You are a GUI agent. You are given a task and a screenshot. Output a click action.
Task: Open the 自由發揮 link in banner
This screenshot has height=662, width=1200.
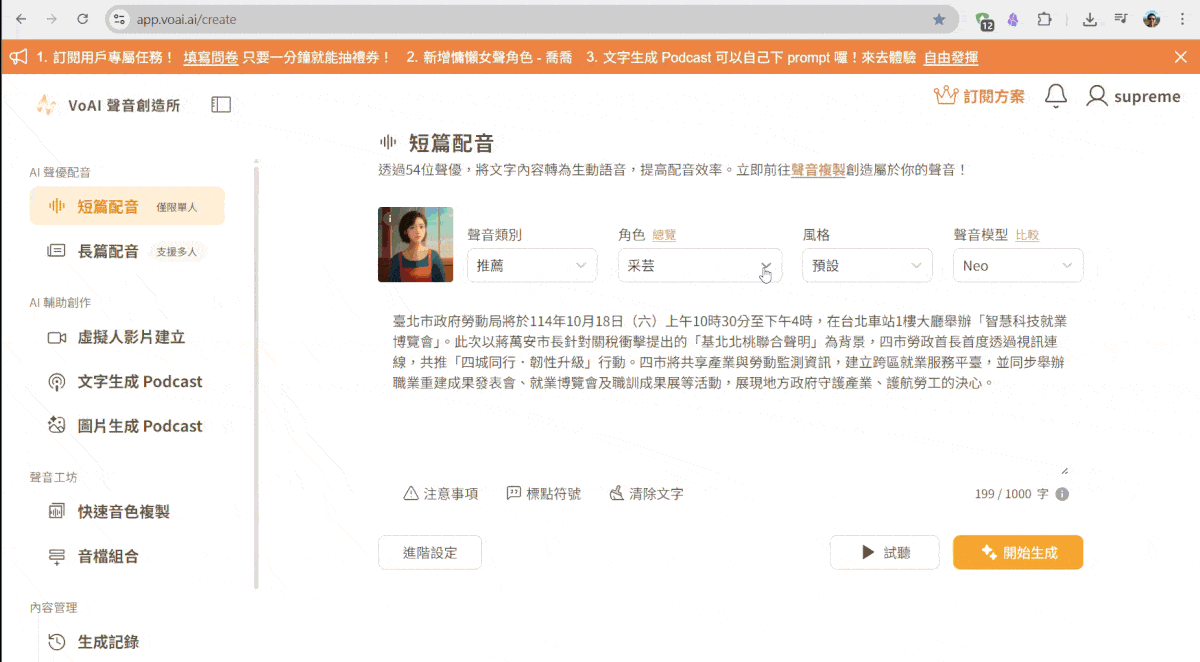[950, 57]
